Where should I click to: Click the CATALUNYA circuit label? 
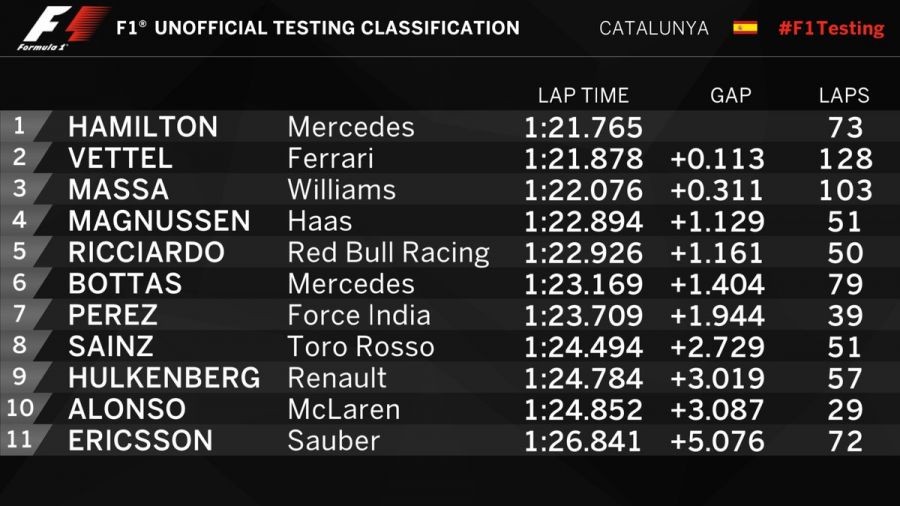[x=653, y=28]
